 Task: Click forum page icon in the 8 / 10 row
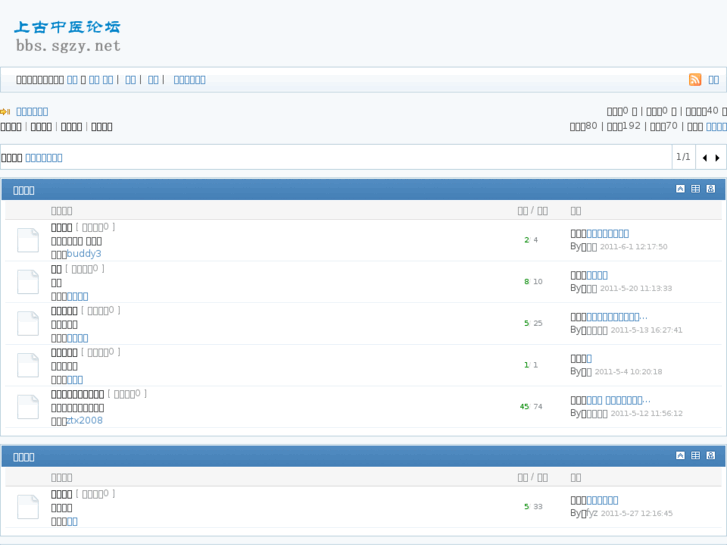click(x=28, y=282)
